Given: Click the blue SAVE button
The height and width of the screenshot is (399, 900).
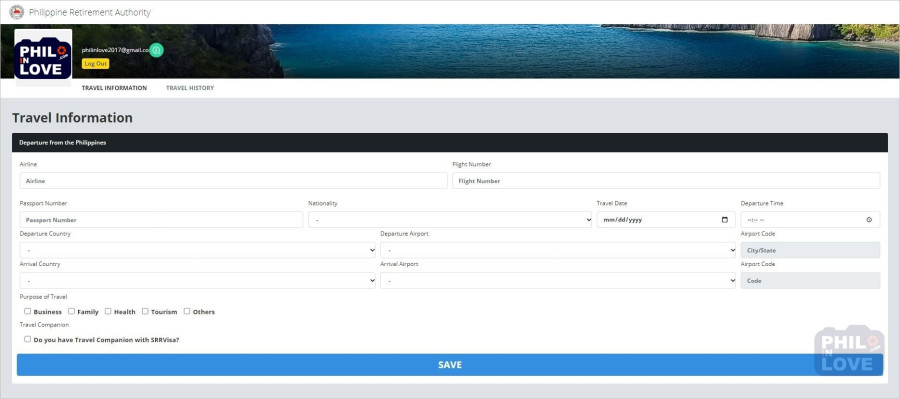Looking at the screenshot, I should [450, 365].
